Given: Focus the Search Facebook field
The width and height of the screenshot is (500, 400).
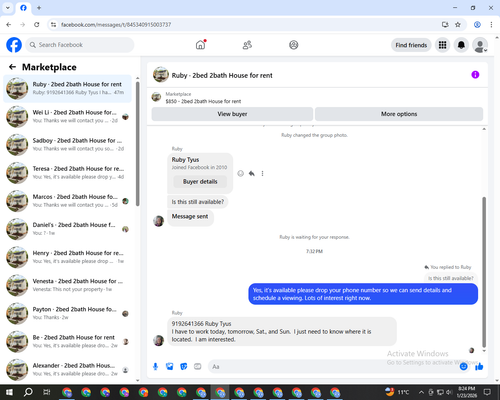Looking at the screenshot, I should [x=80, y=45].
